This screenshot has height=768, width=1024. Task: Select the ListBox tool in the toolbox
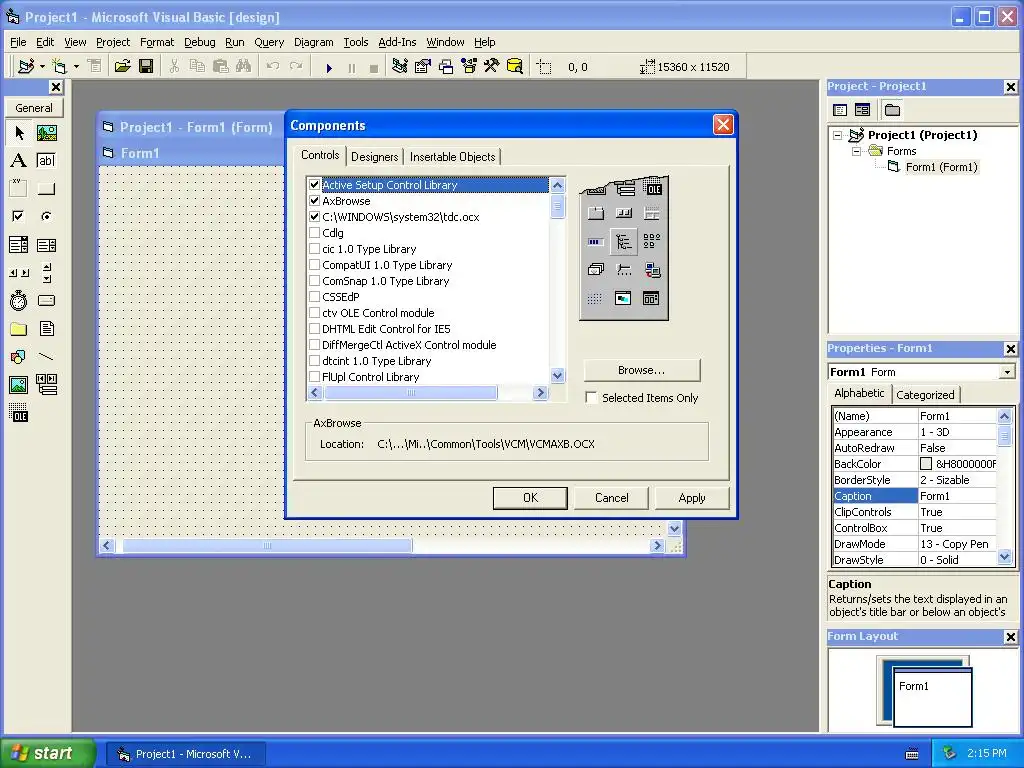46,245
